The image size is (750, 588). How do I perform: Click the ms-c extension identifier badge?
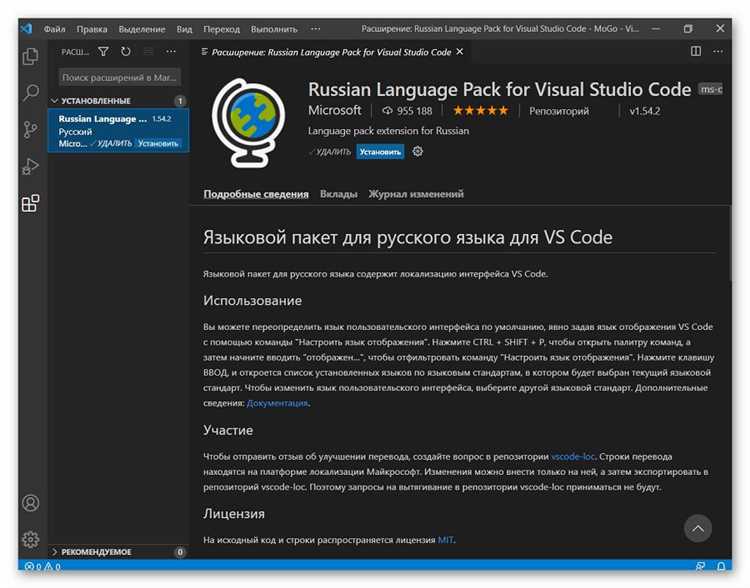point(711,89)
